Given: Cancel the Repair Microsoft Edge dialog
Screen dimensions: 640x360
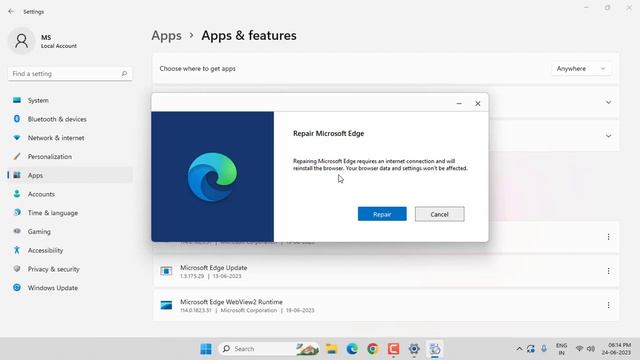Looking at the screenshot, I should (440, 214).
